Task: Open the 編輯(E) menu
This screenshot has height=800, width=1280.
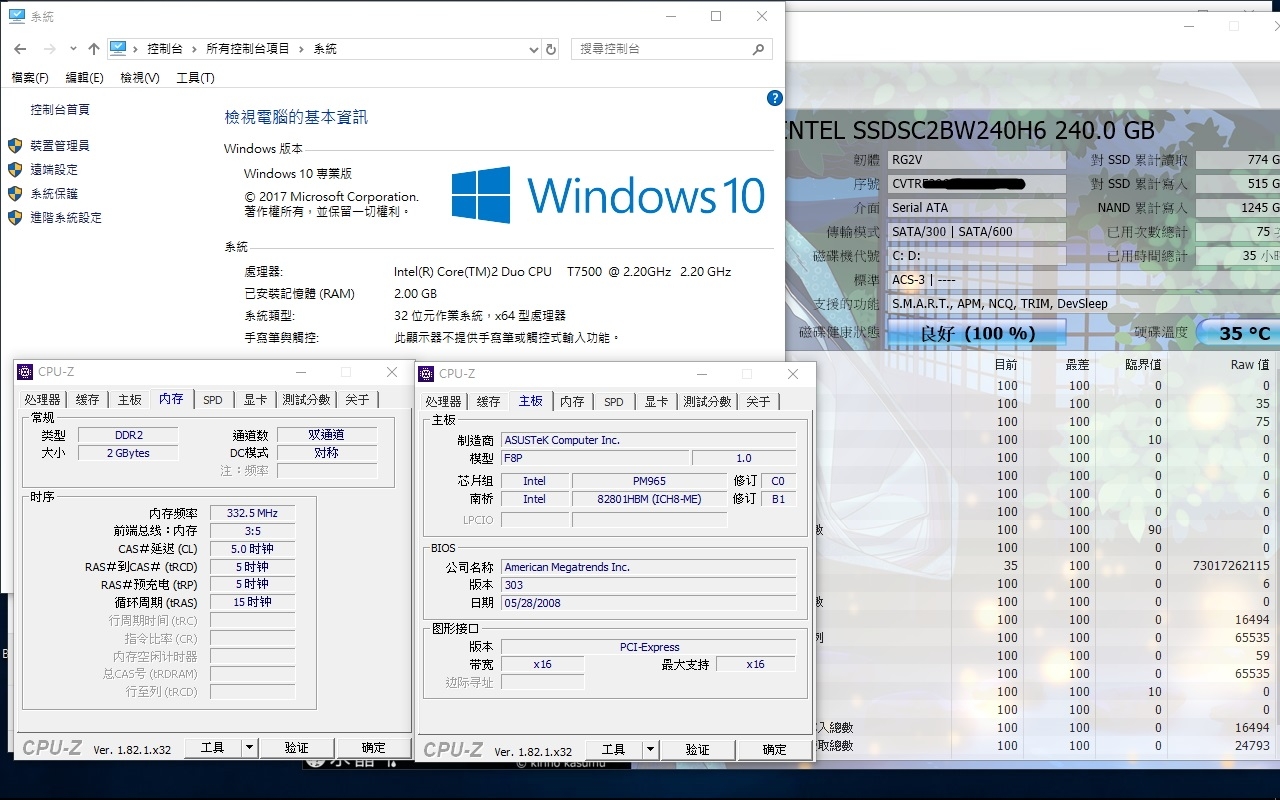Action: pos(84,78)
